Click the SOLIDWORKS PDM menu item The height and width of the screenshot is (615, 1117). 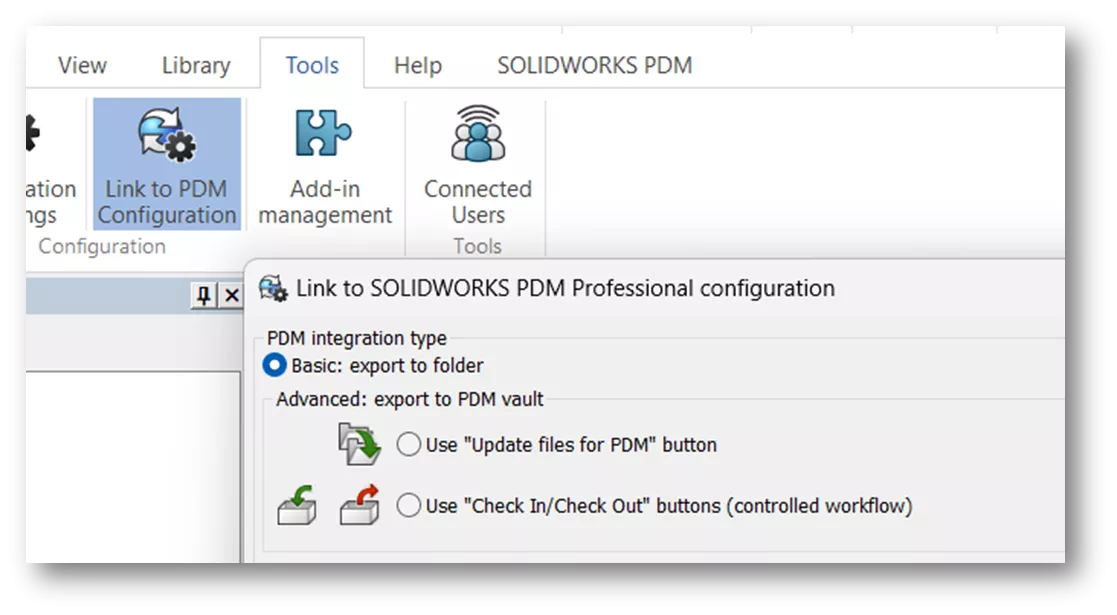(x=593, y=65)
